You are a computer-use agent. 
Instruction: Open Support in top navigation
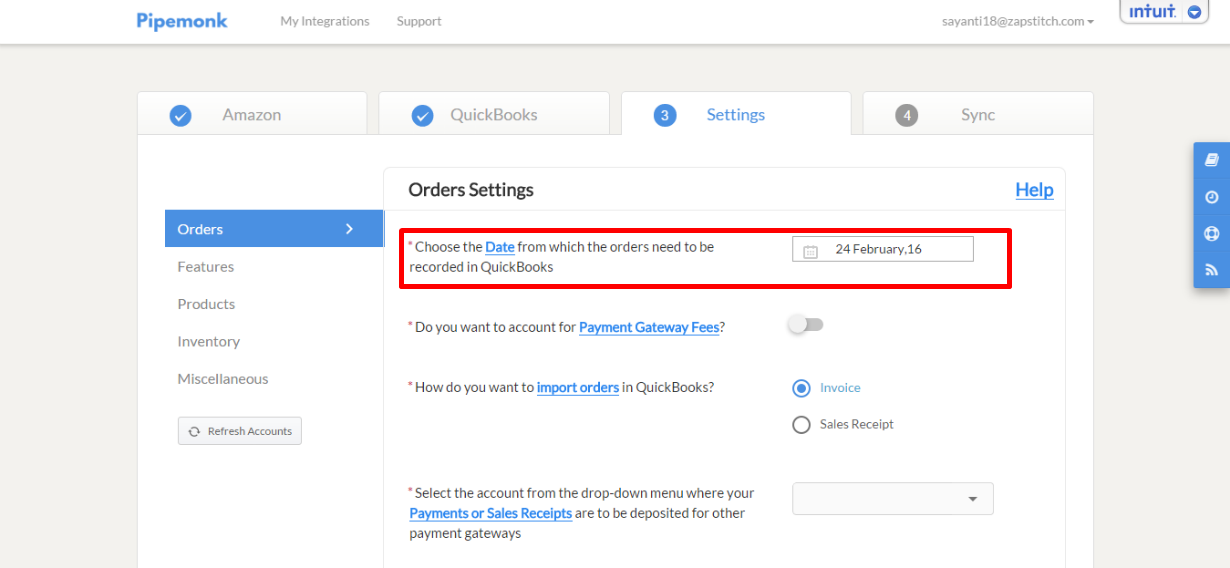419,21
